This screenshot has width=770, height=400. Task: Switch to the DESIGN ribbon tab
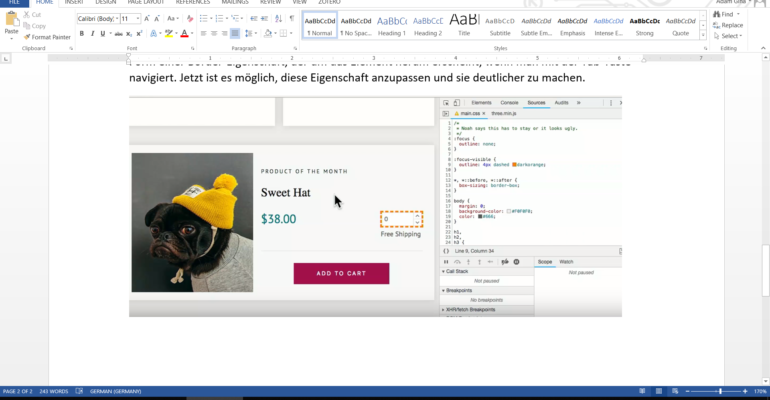click(106, 2)
